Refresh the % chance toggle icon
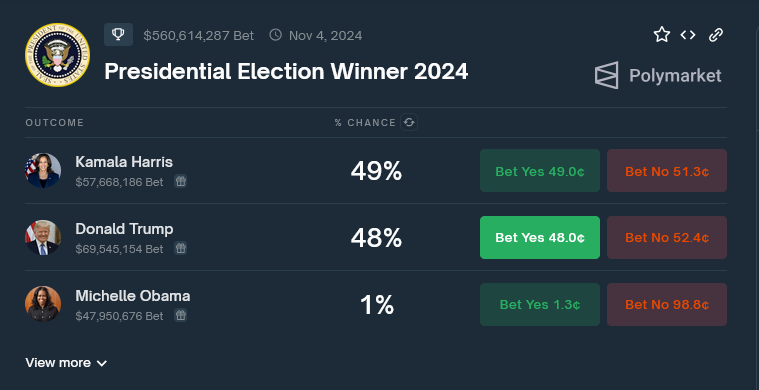759x390 pixels. pos(409,122)
